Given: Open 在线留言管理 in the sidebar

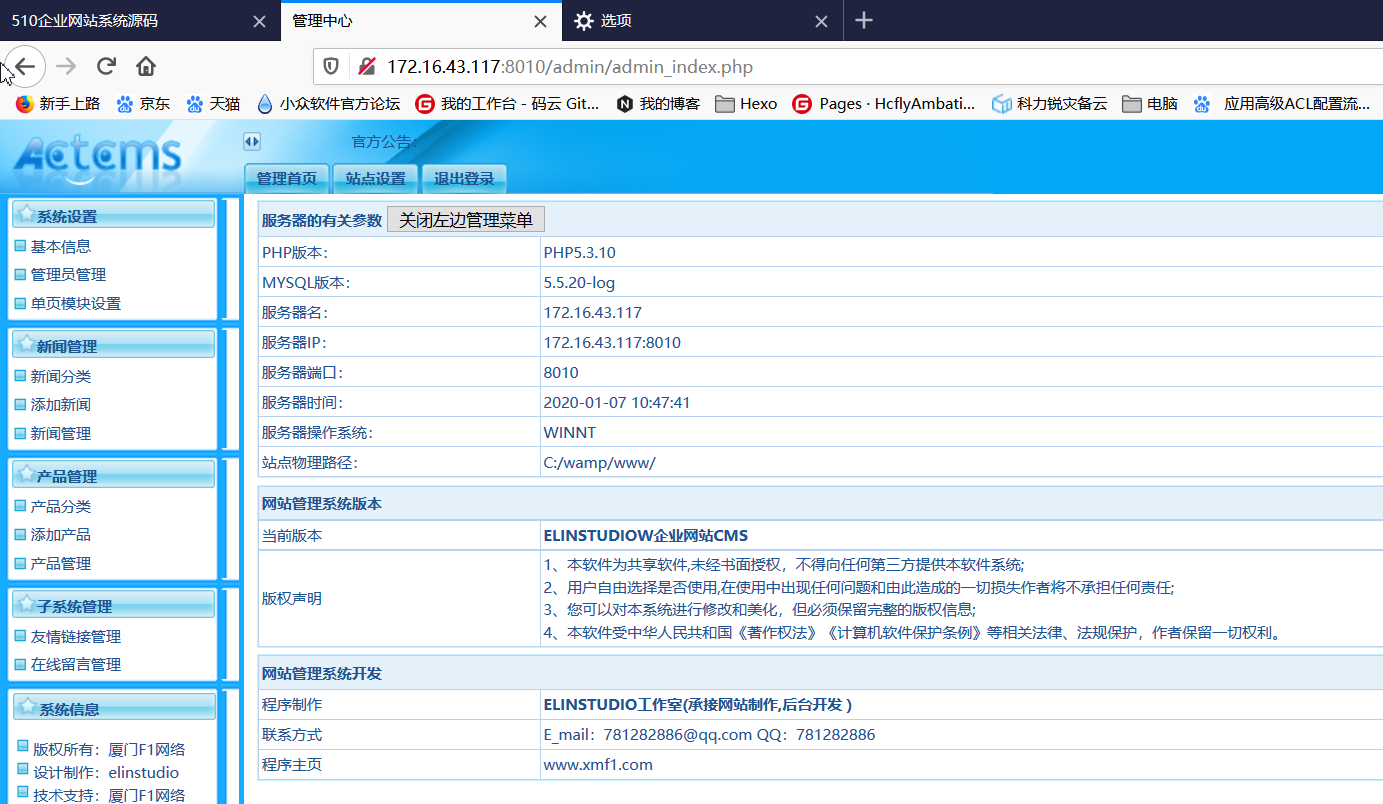Looking at the screenshot, I should pyautogui.click(x=76, y=664).
